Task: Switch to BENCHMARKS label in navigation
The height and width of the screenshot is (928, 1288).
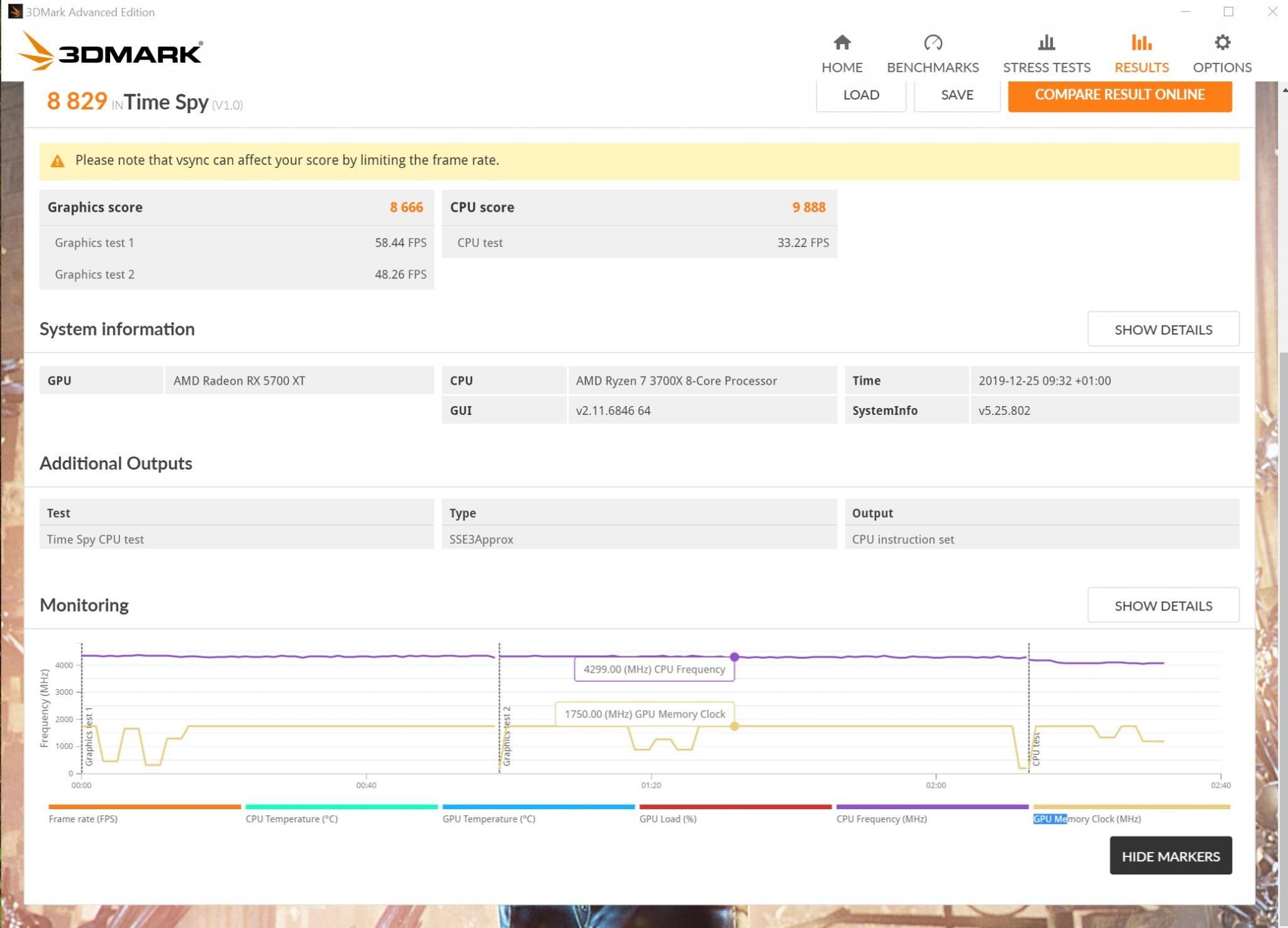Action: point(933,67)
